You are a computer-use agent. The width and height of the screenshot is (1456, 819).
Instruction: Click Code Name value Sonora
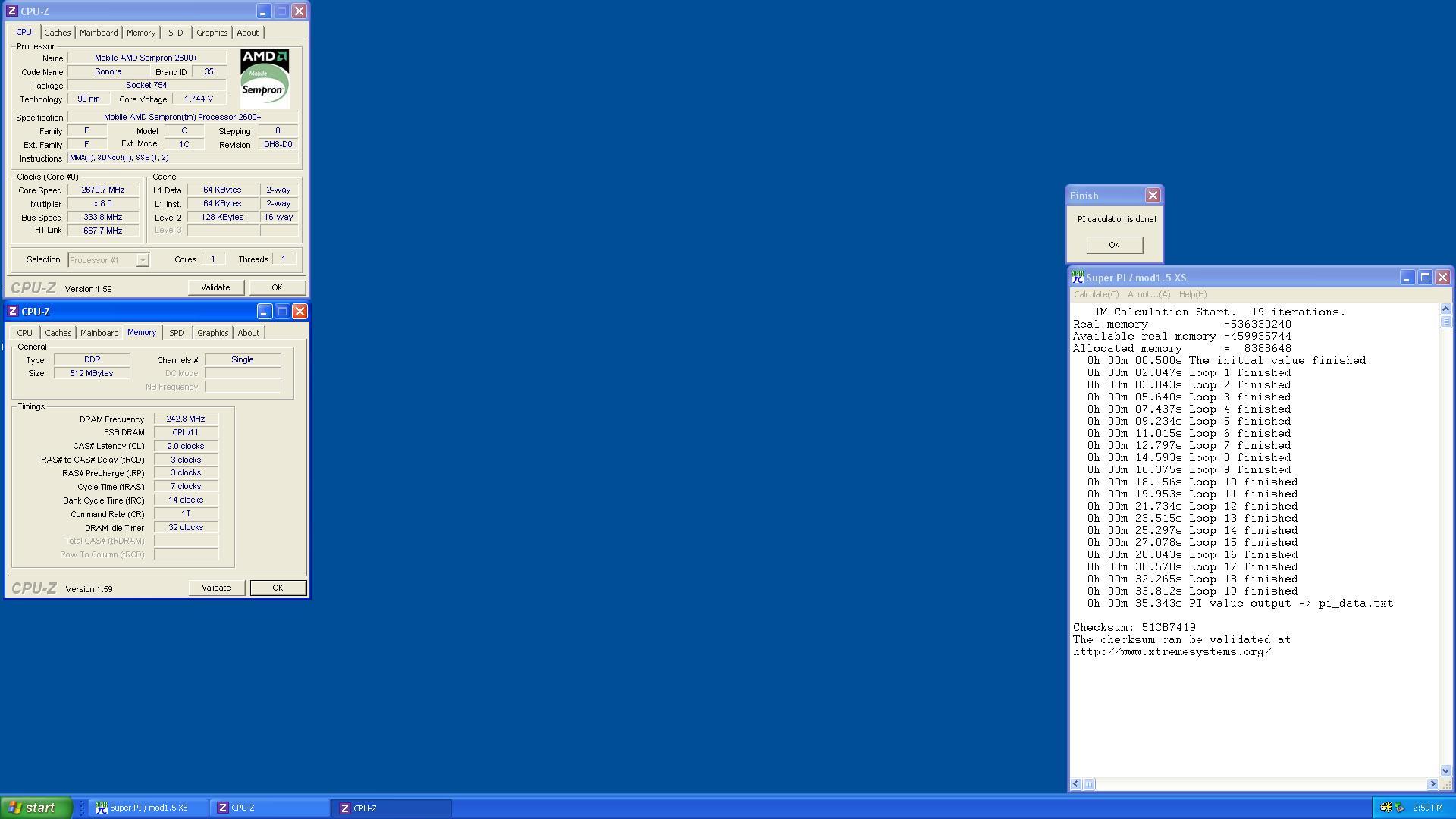(x=108, y=72)
